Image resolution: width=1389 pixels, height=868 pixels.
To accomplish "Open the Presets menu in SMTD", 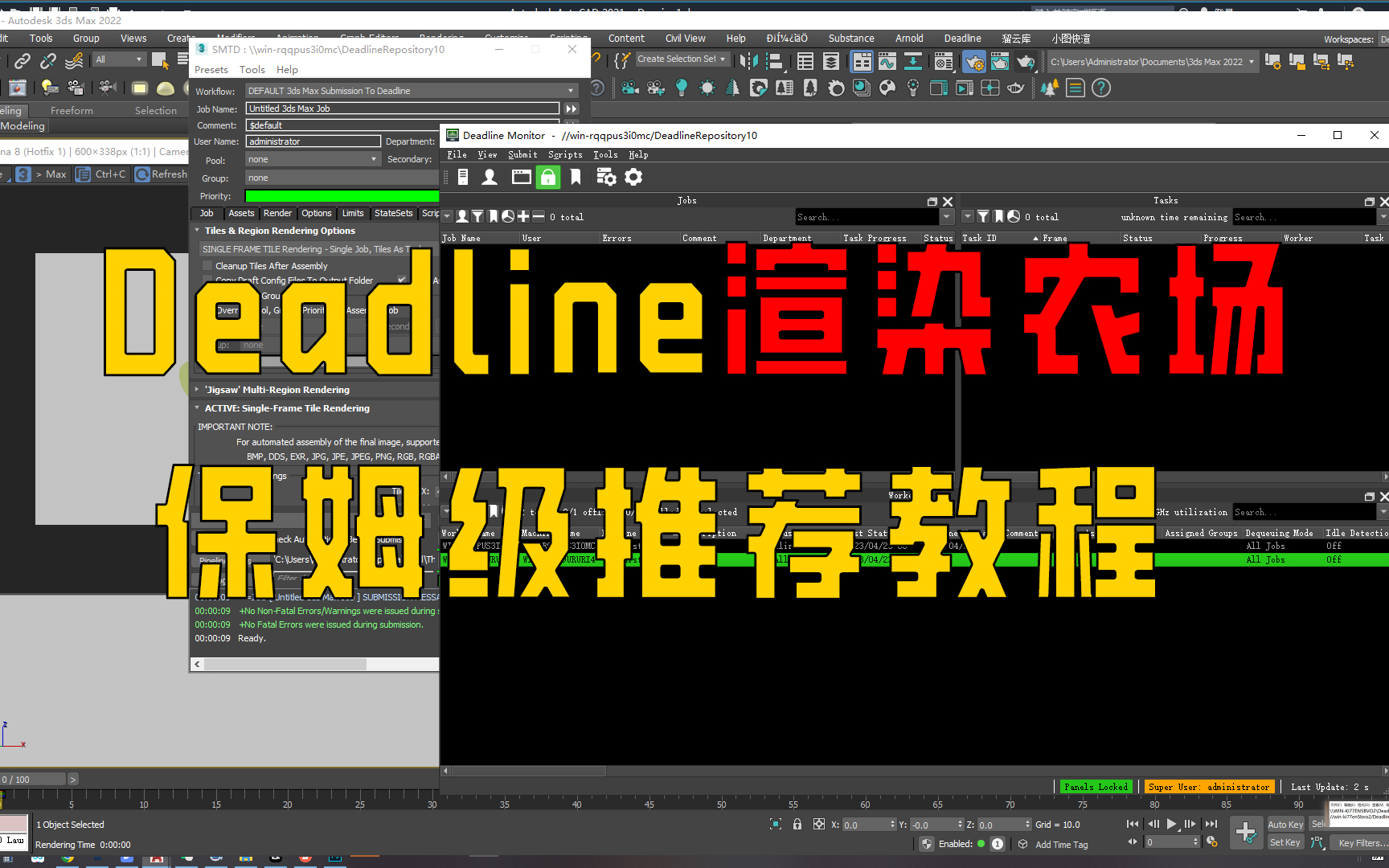I will 211,70.
